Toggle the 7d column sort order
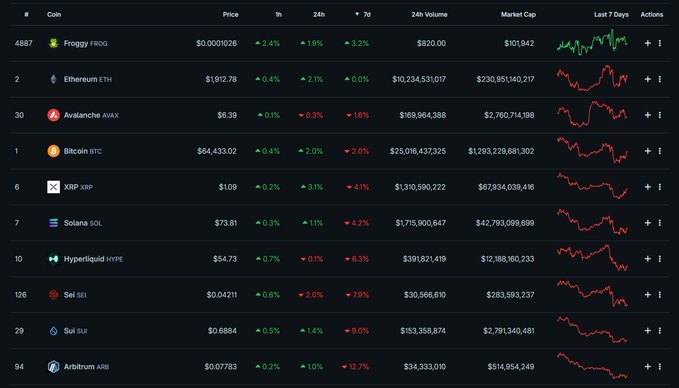Screen dimensions: 679x388 363,14
